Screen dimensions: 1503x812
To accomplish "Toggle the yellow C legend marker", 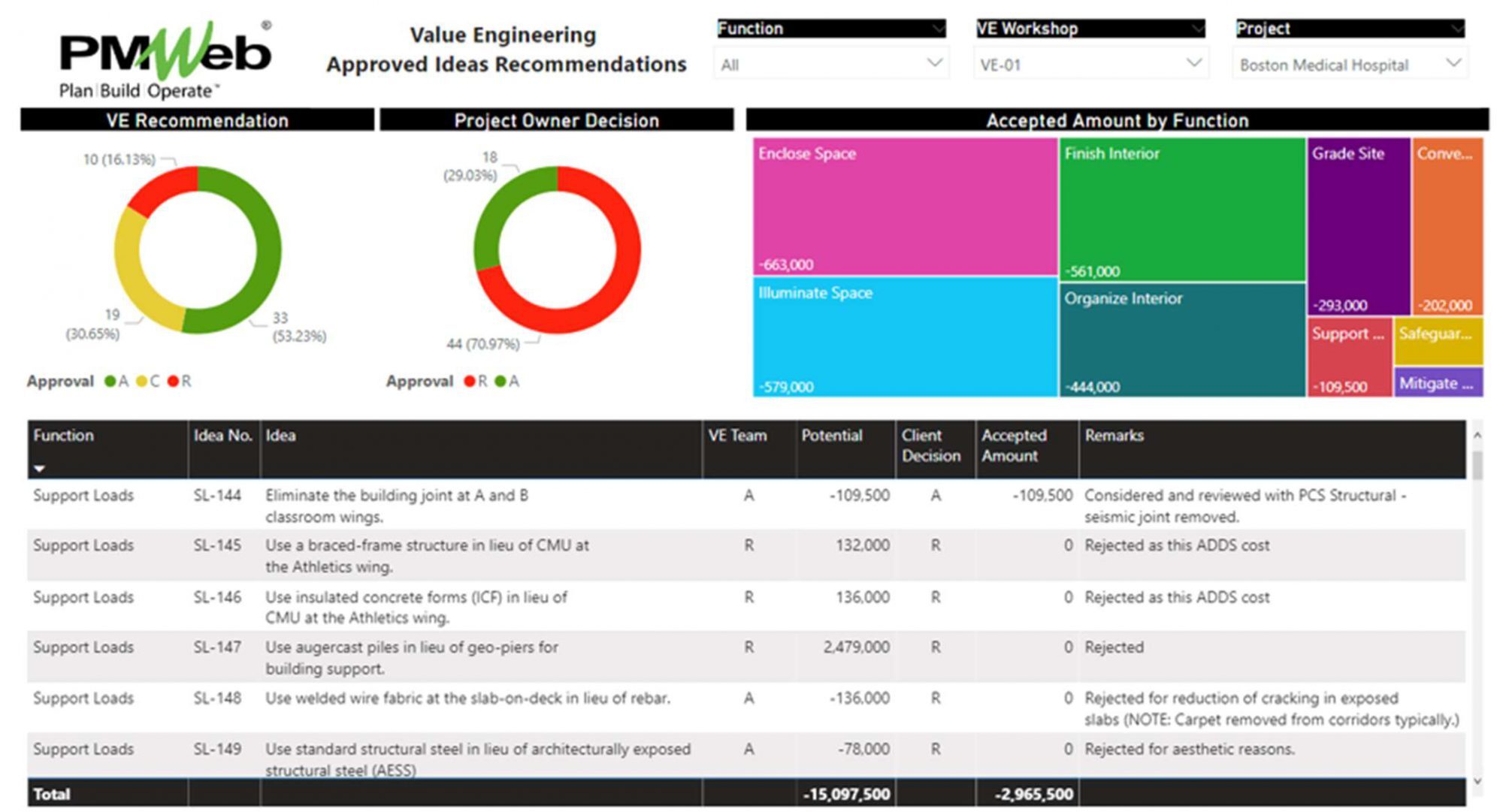I will [x=142, y=382].
